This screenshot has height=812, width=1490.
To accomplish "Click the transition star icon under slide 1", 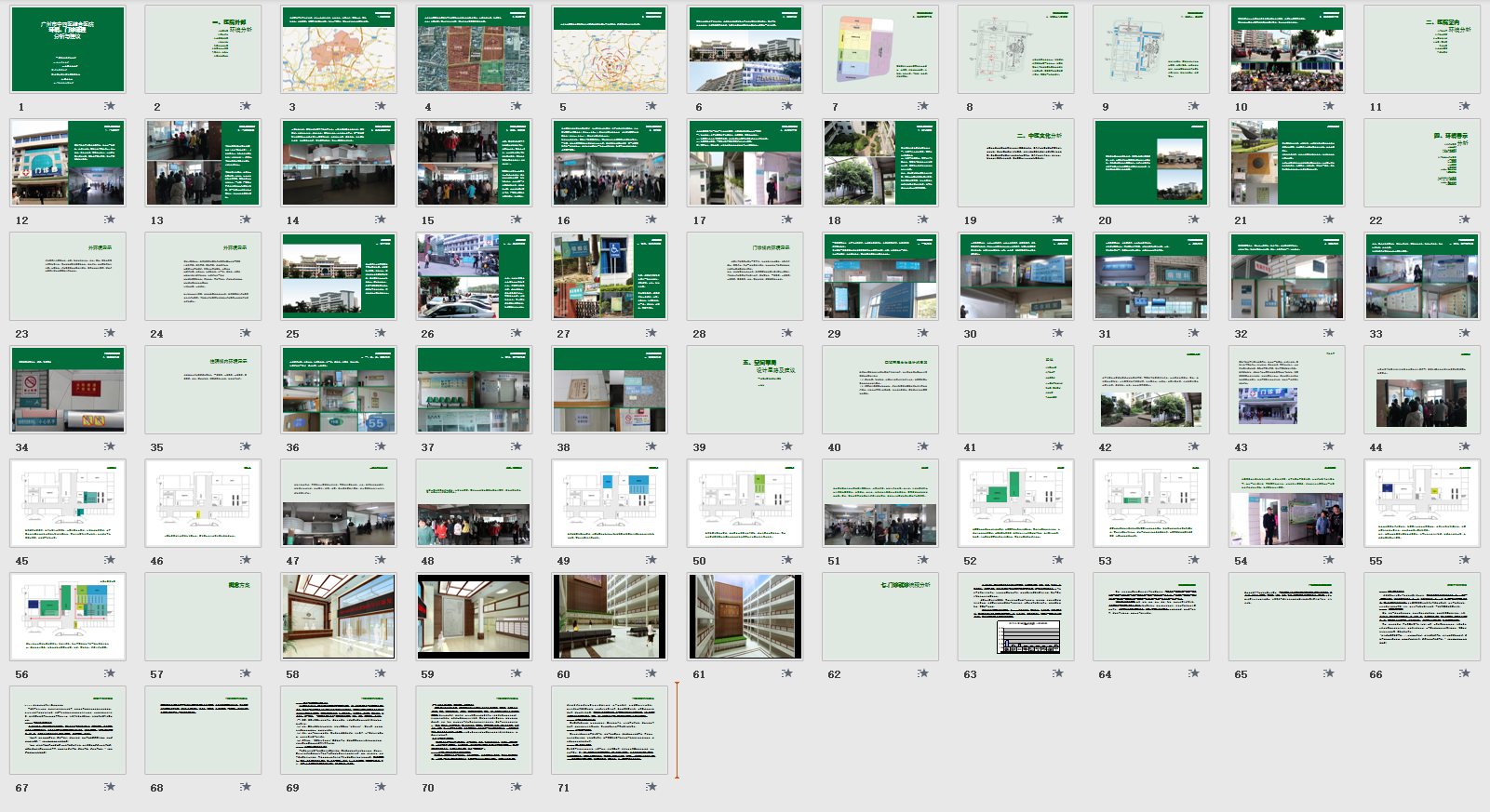I will pos(110,106).
